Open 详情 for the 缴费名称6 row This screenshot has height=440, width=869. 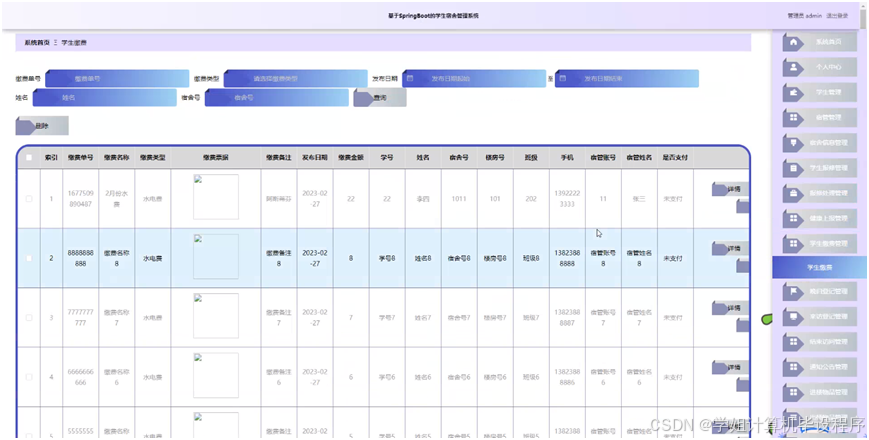coord(730,367)
